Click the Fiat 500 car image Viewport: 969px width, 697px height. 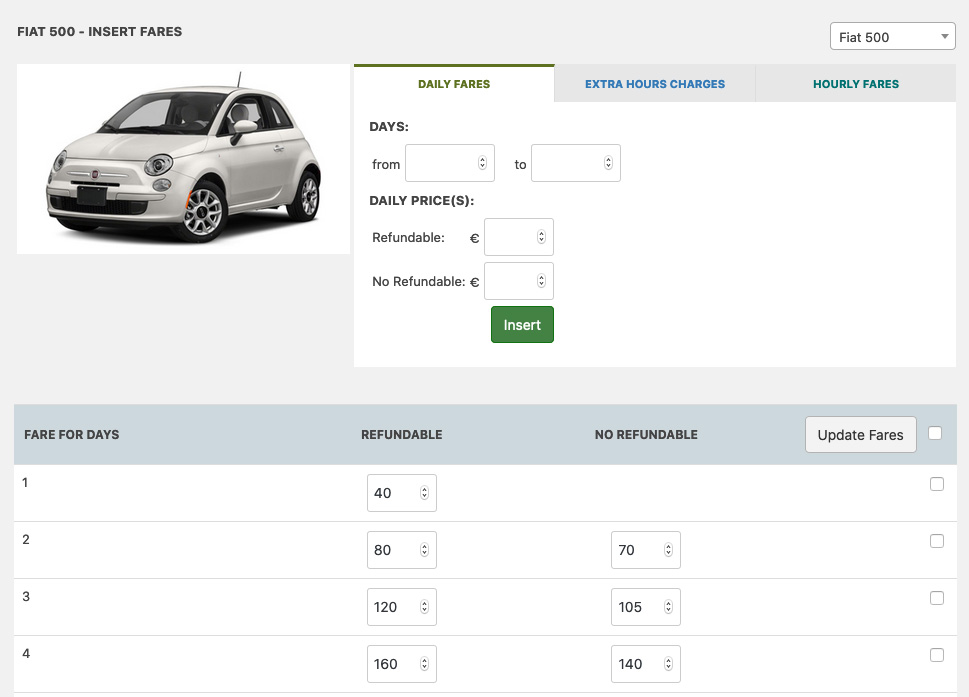(184, 159)
